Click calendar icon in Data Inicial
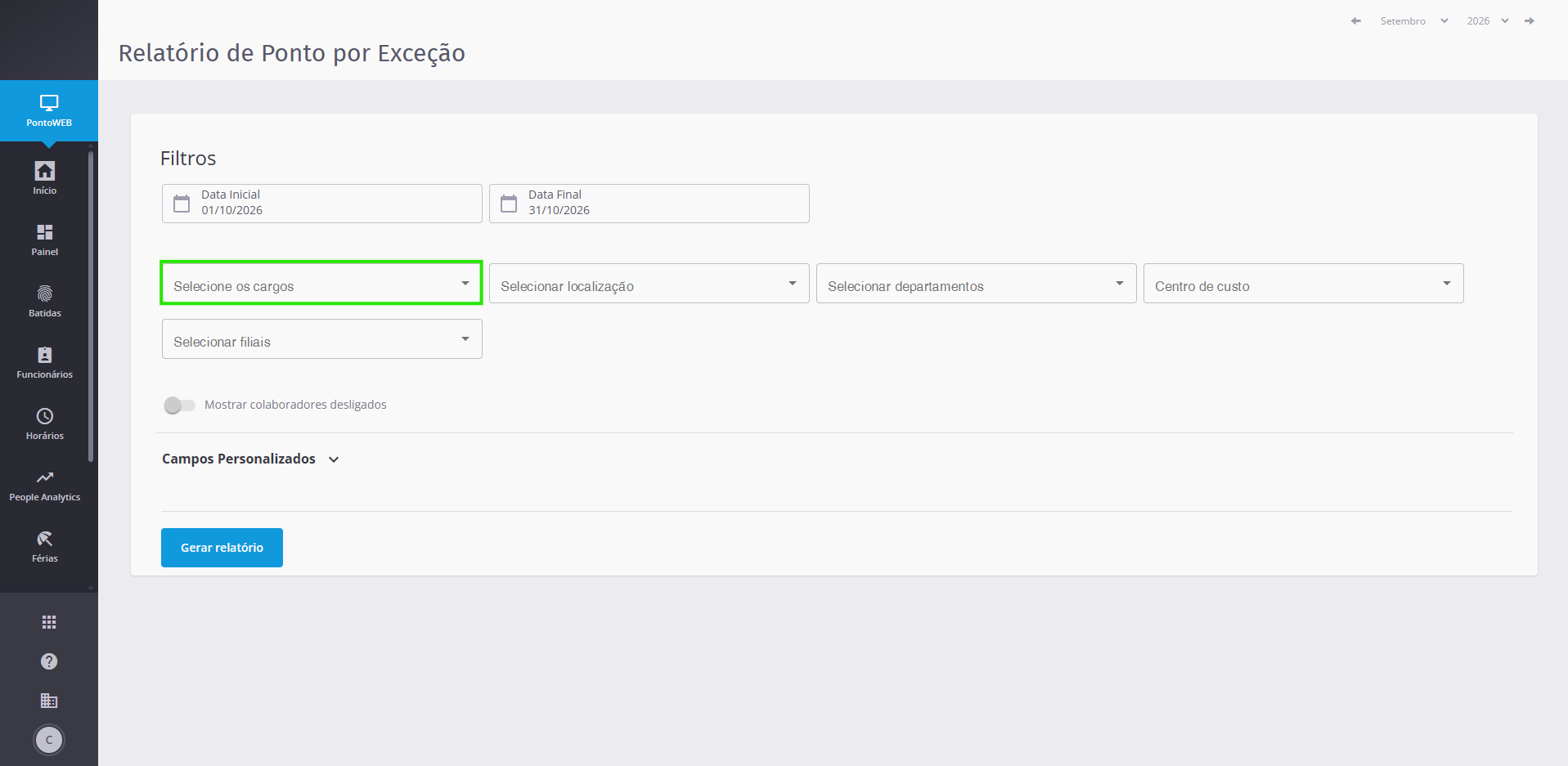Image resolution: width=1568 pixels, height=766 pixels. coord(182,203)
